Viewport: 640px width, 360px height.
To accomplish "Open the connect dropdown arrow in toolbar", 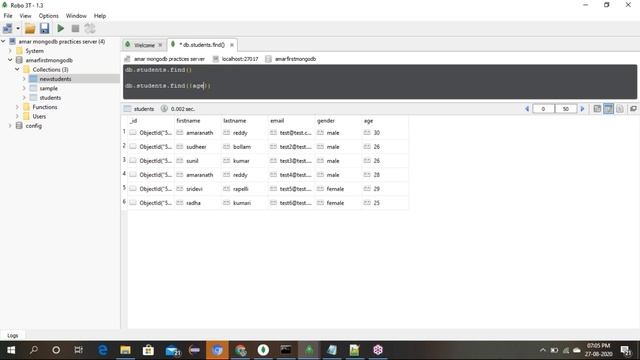I will (x=18, y=28).
